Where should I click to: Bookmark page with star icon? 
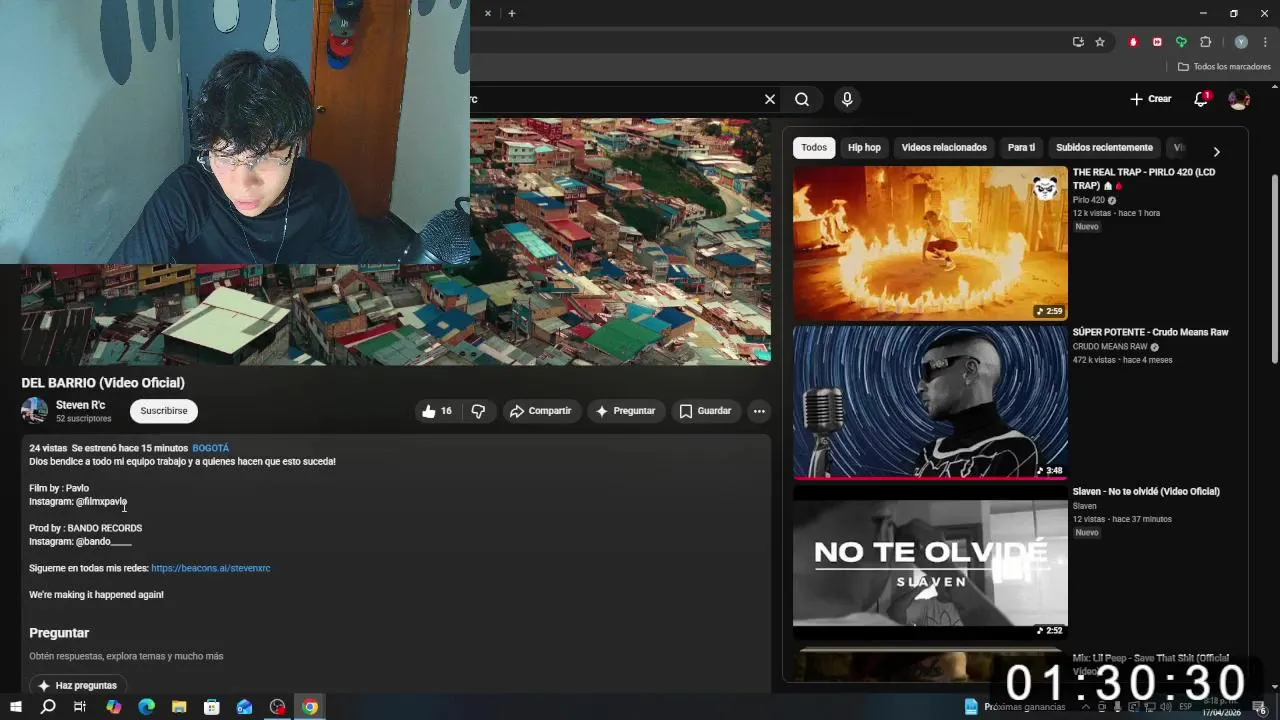(x=1100, y=42)
